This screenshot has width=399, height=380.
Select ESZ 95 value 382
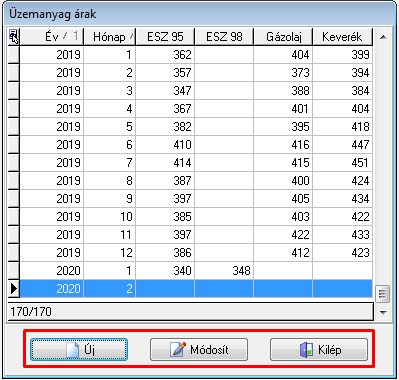165,127
